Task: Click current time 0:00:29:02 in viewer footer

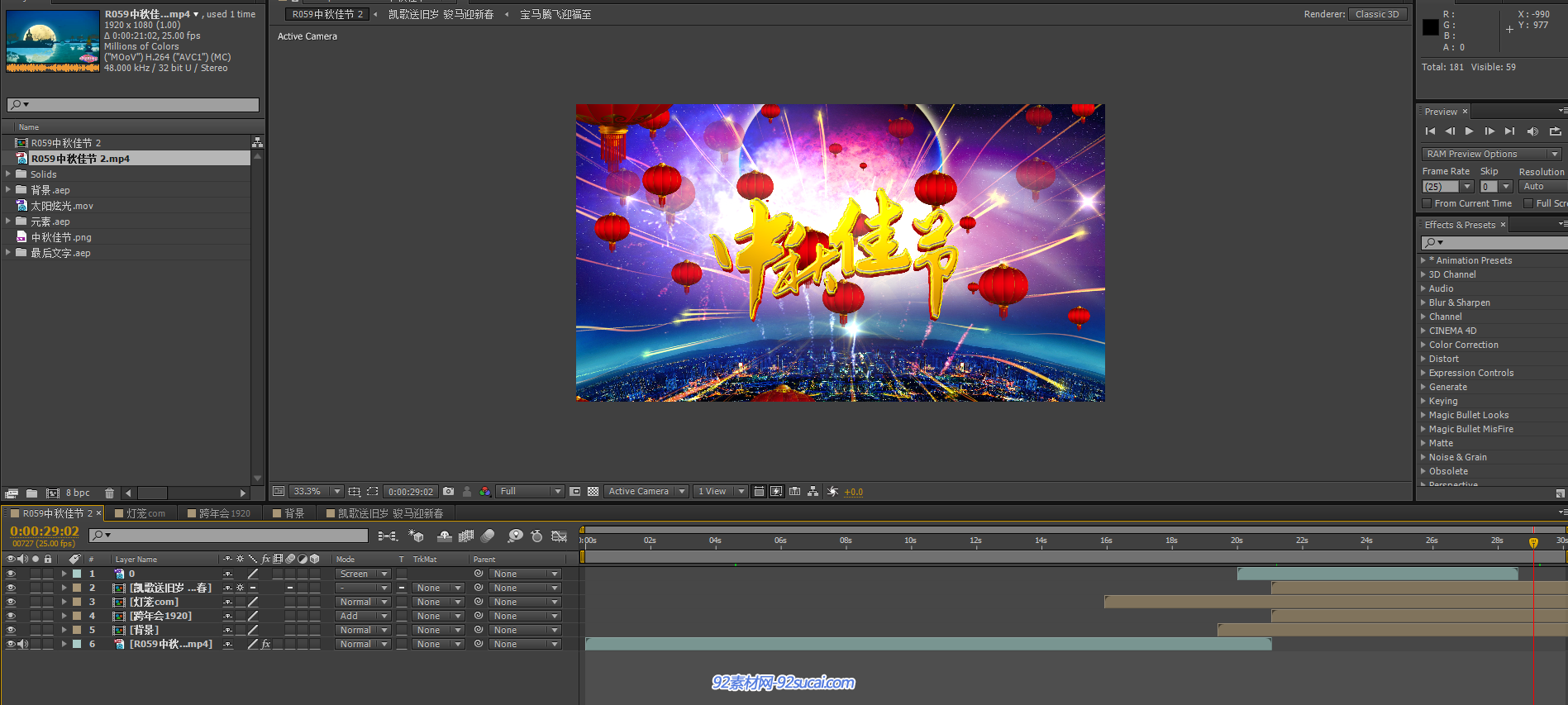Action: pos(411,491)
